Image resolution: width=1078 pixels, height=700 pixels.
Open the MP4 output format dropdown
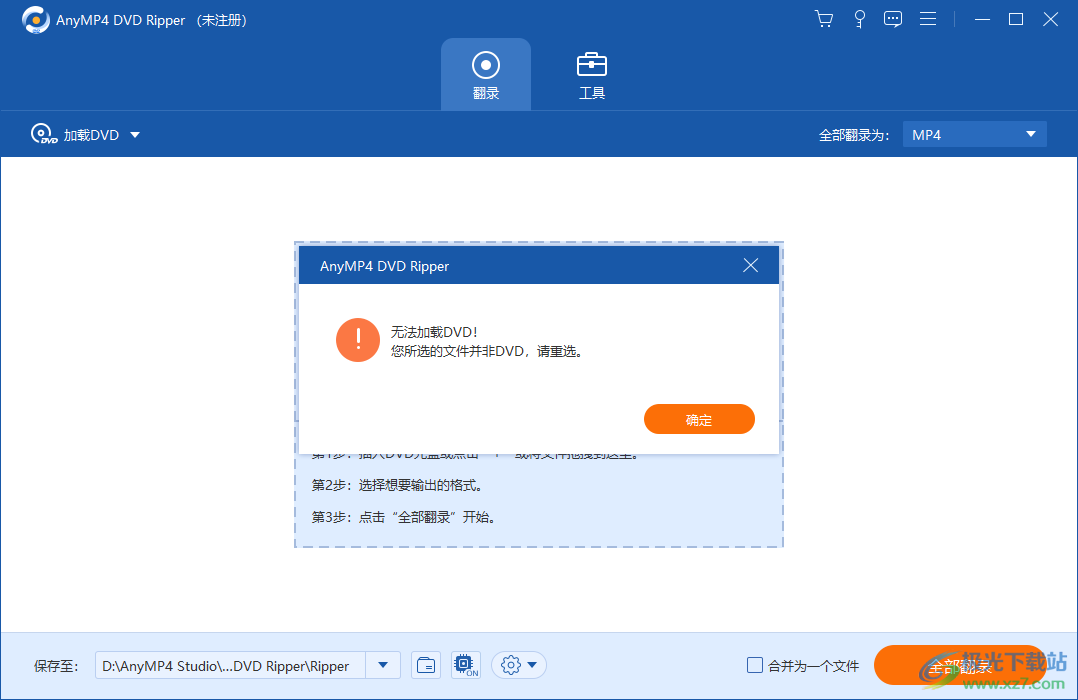pos(974,135)
